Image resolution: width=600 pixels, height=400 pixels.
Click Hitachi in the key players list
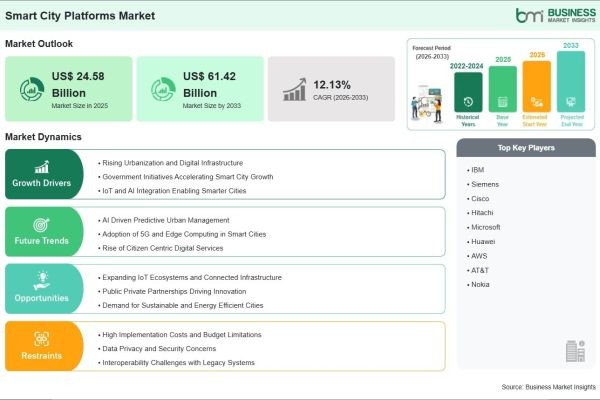point(480,213)
